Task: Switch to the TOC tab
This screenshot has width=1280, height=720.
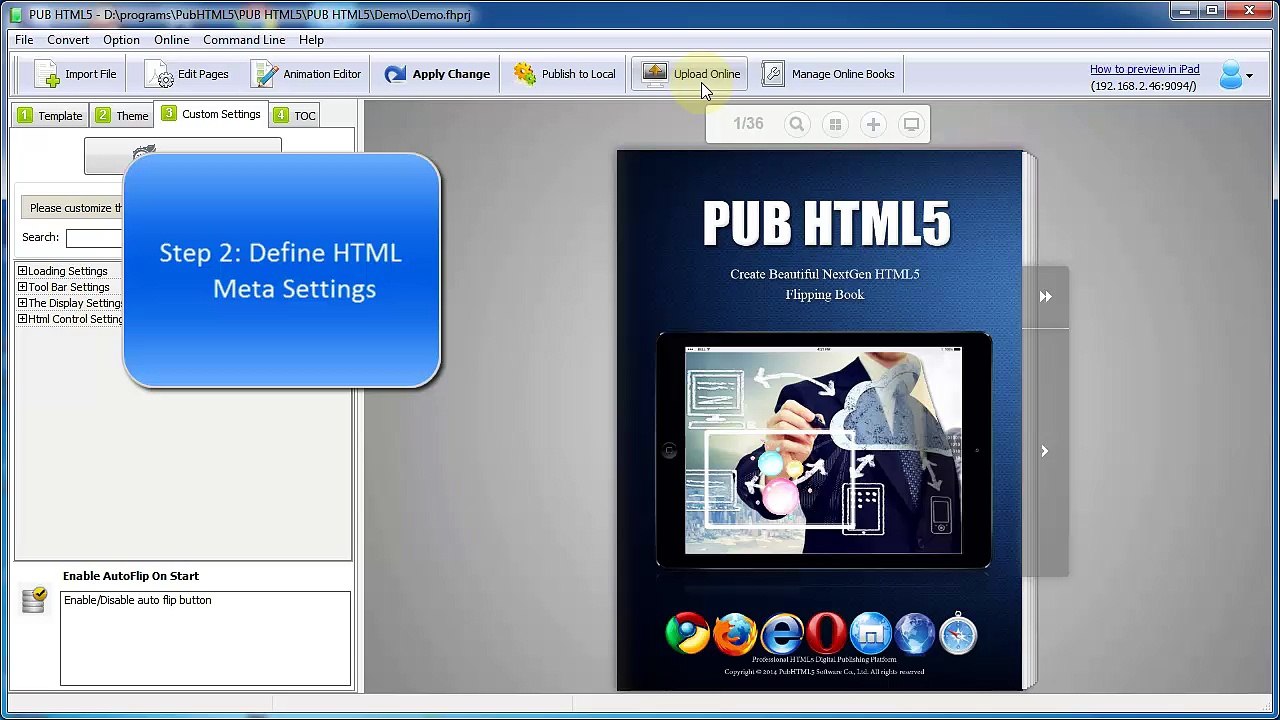Action: click(x=294, y=115)
